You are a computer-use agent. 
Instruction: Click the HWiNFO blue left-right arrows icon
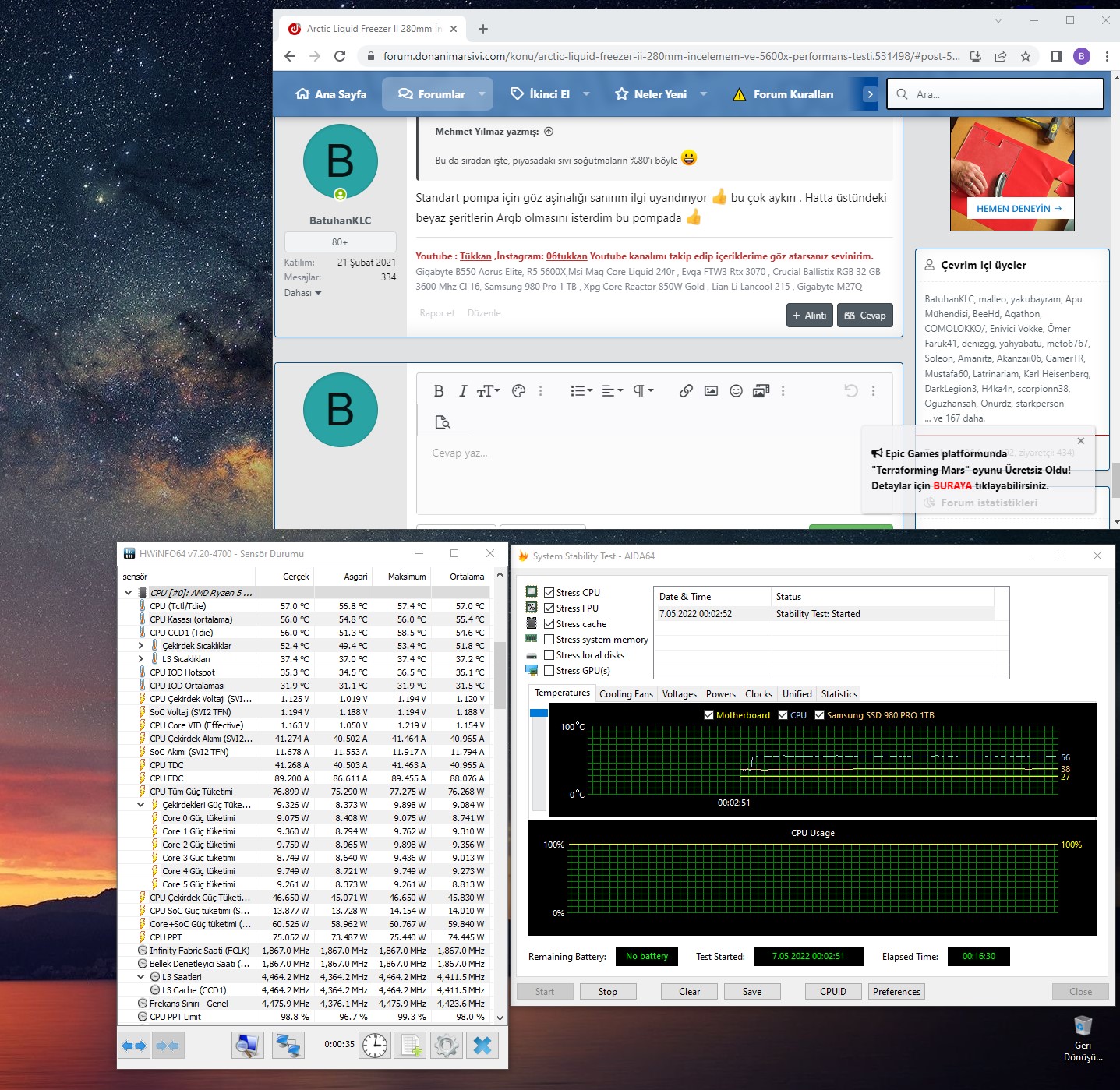click(135, 1046)
